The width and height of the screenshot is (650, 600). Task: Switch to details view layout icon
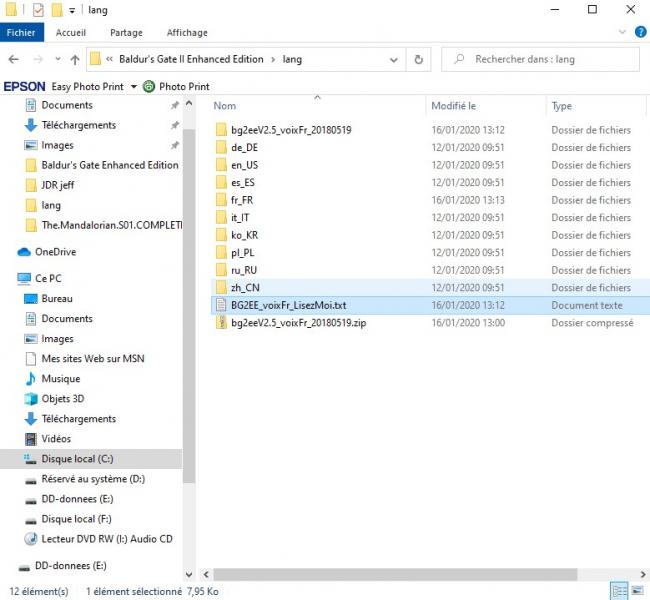coord(620,591)
